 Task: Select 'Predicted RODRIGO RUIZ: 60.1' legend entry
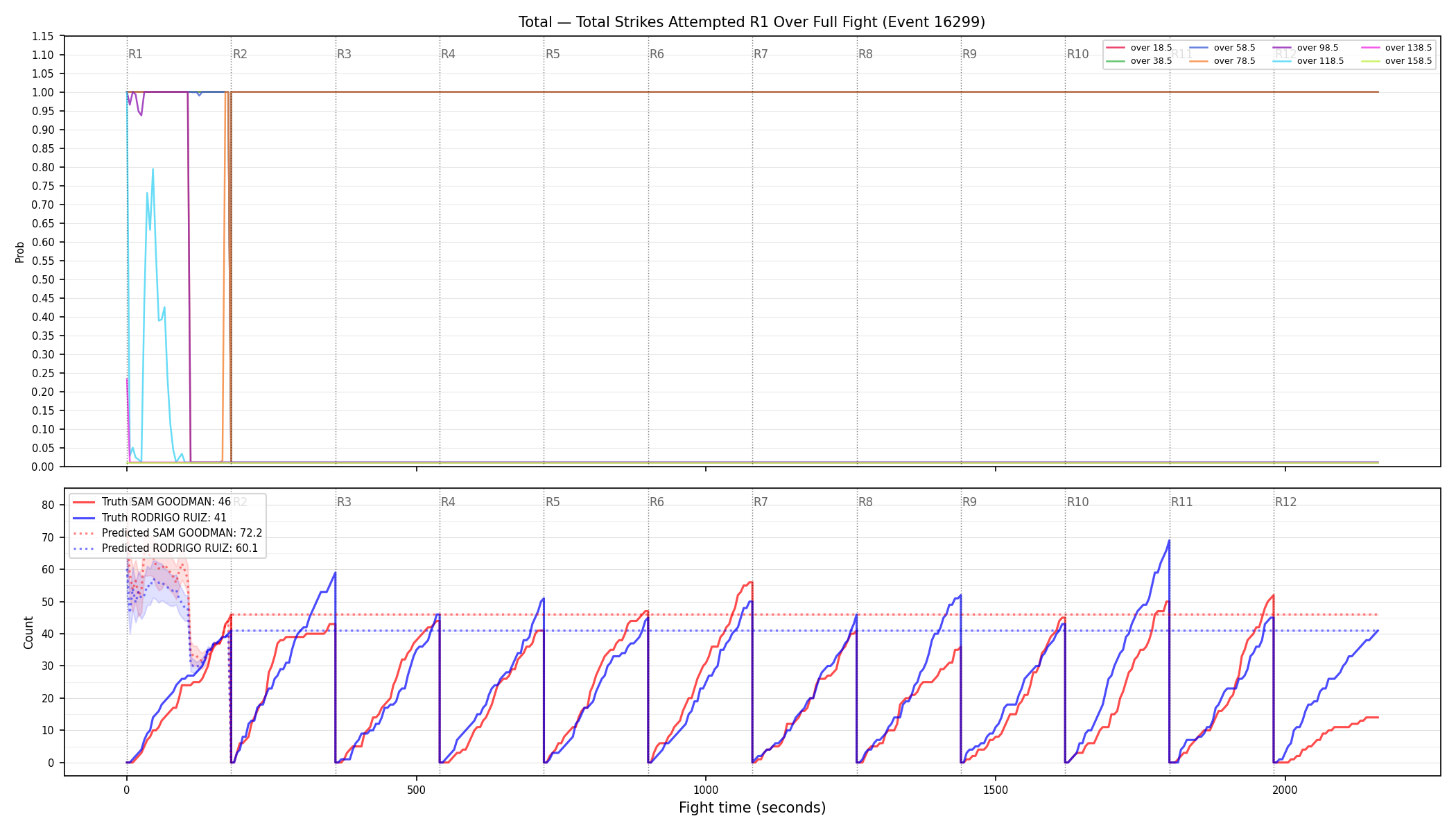pos(166,548)
